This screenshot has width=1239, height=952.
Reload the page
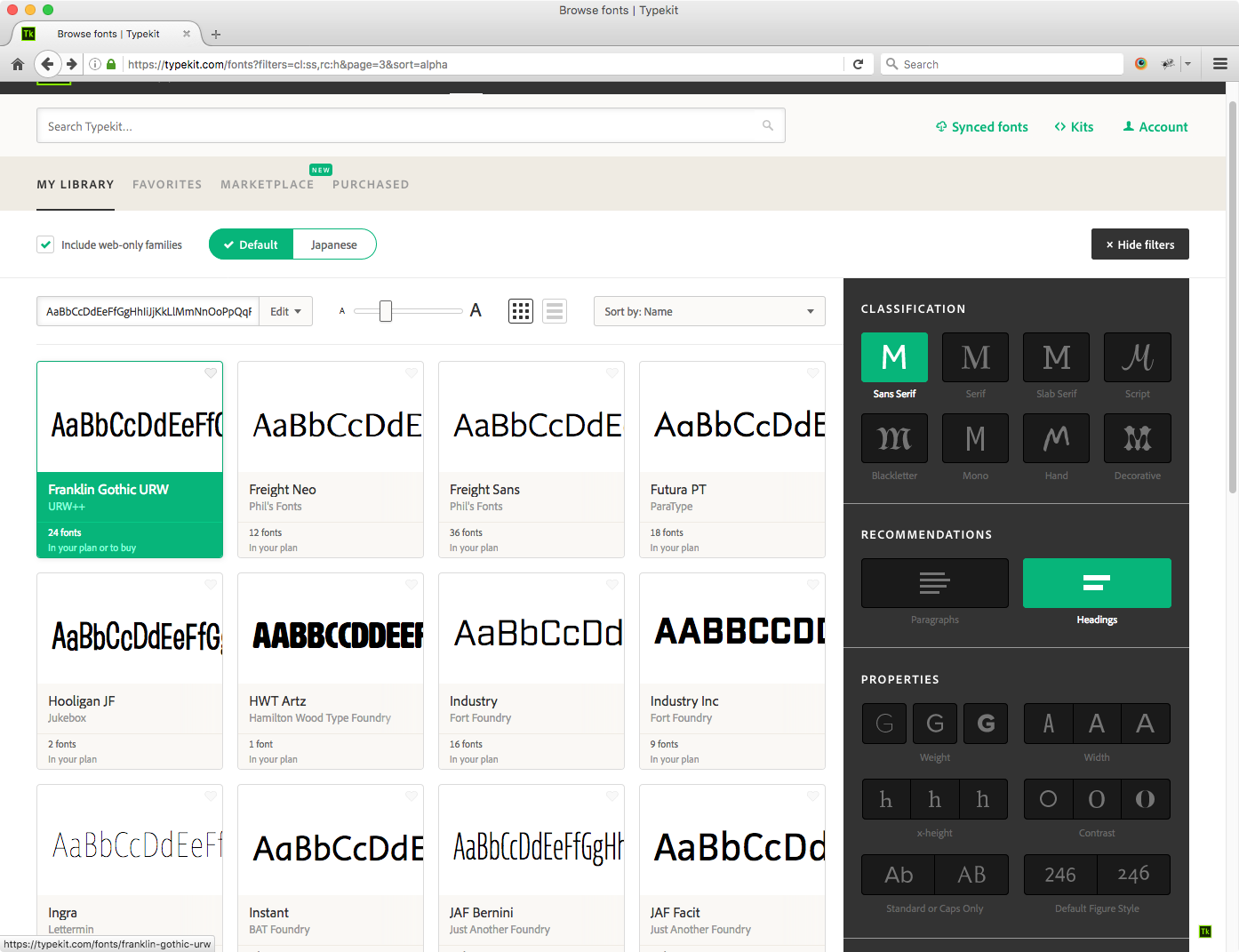coord(858,64)
